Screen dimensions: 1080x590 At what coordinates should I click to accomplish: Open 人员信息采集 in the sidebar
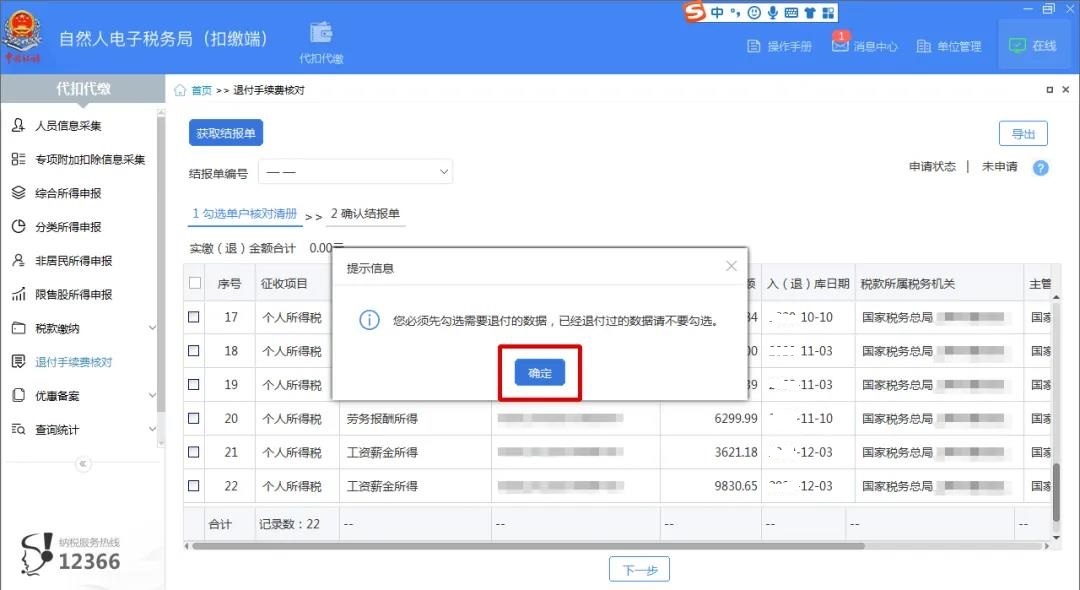tap(70, 126)
